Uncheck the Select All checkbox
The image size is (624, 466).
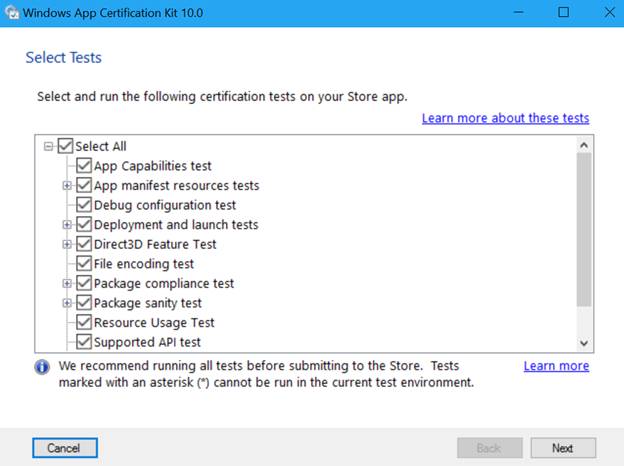point(65,146)
